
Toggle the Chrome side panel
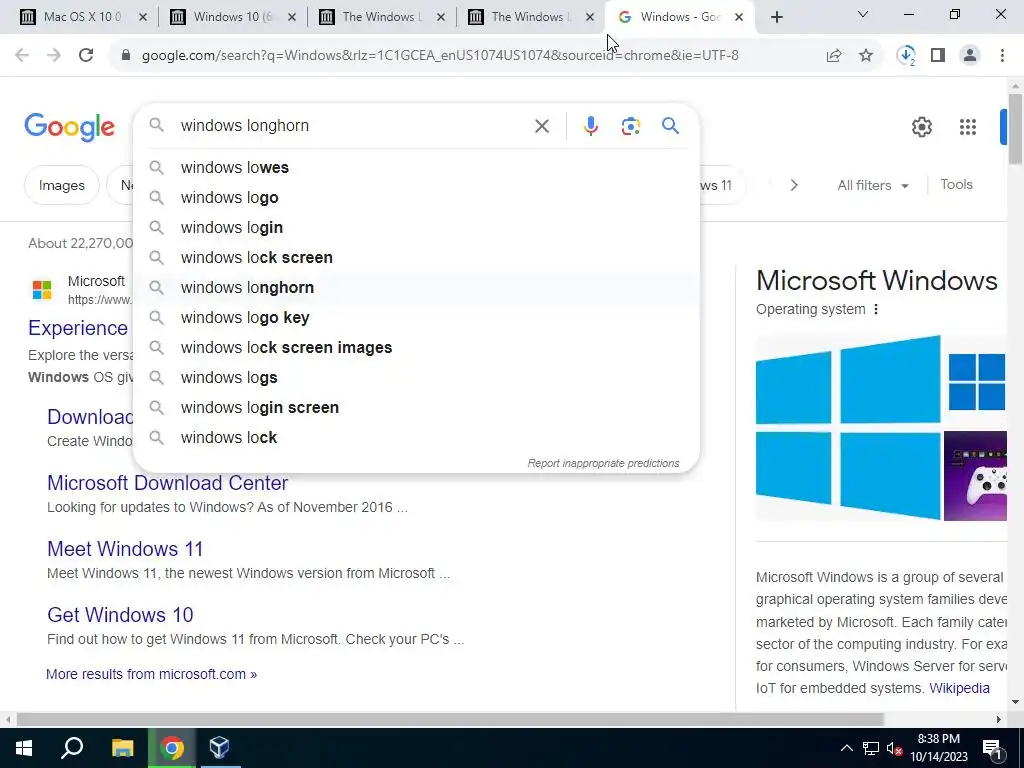938,56
